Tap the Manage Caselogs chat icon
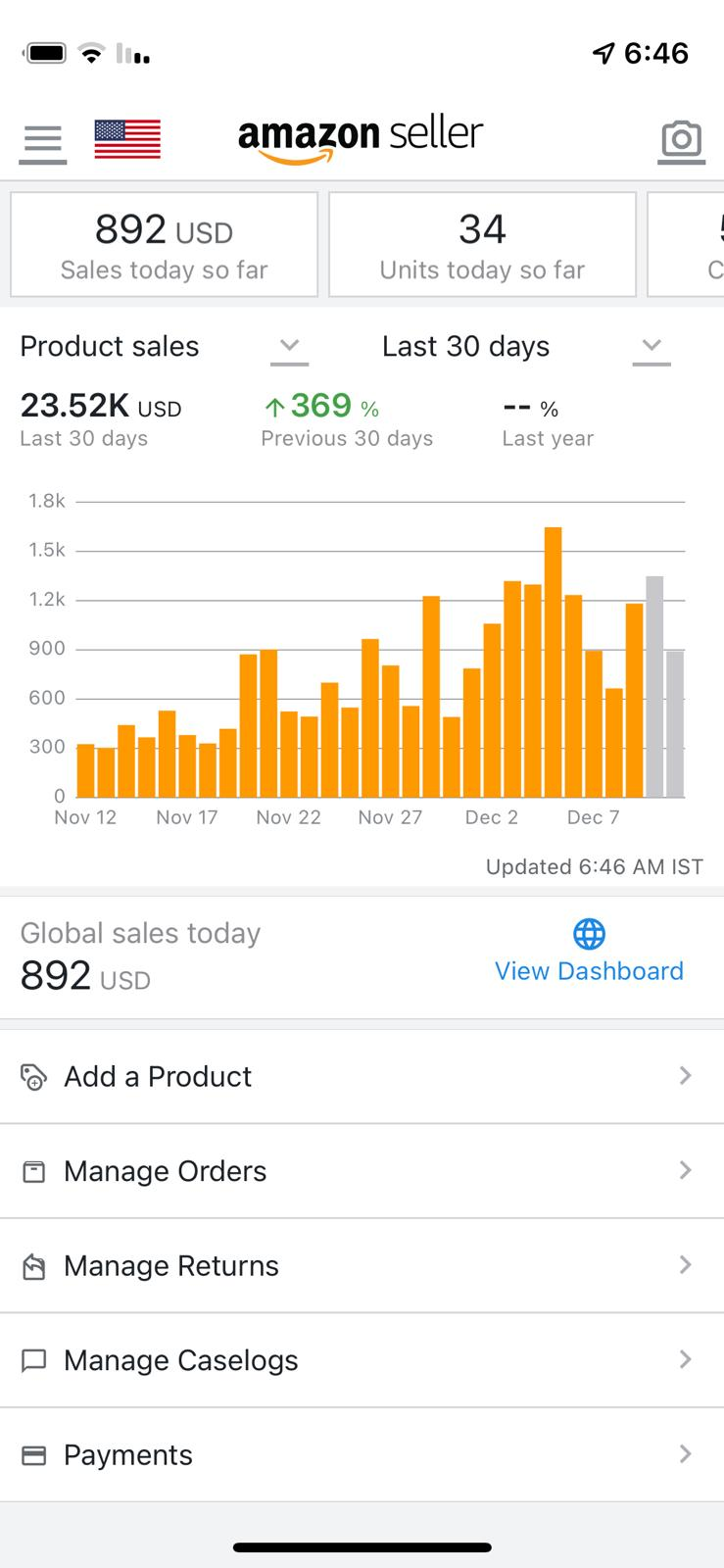 [33, 1360]
